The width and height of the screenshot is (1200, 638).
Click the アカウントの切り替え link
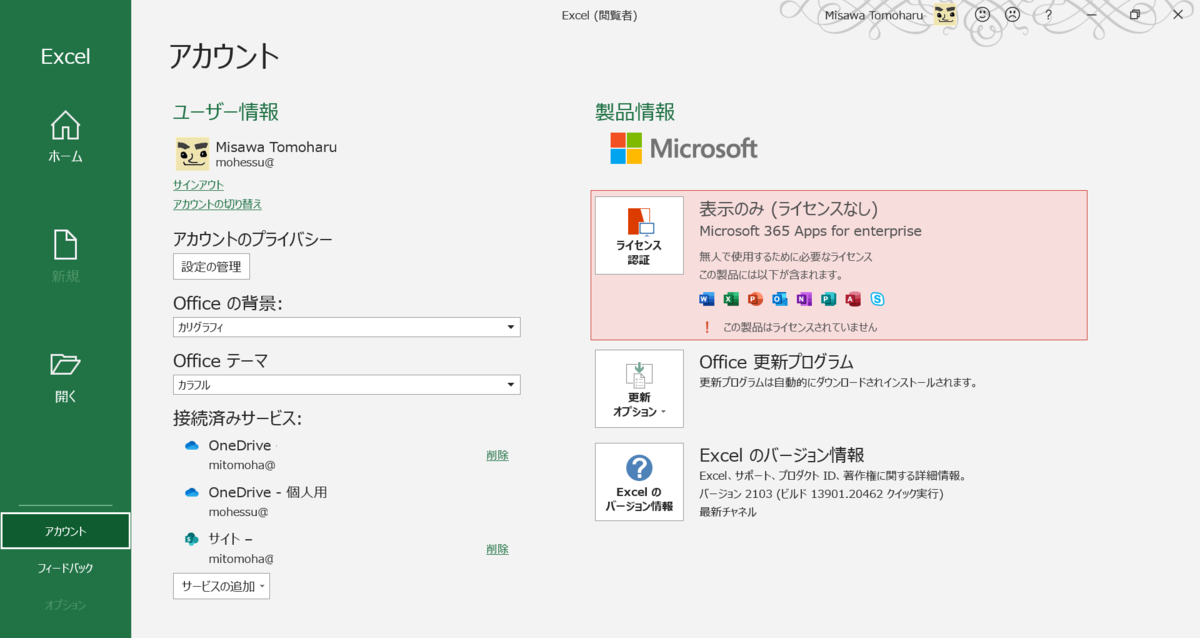pyautogui.click(x=217, y=204)
